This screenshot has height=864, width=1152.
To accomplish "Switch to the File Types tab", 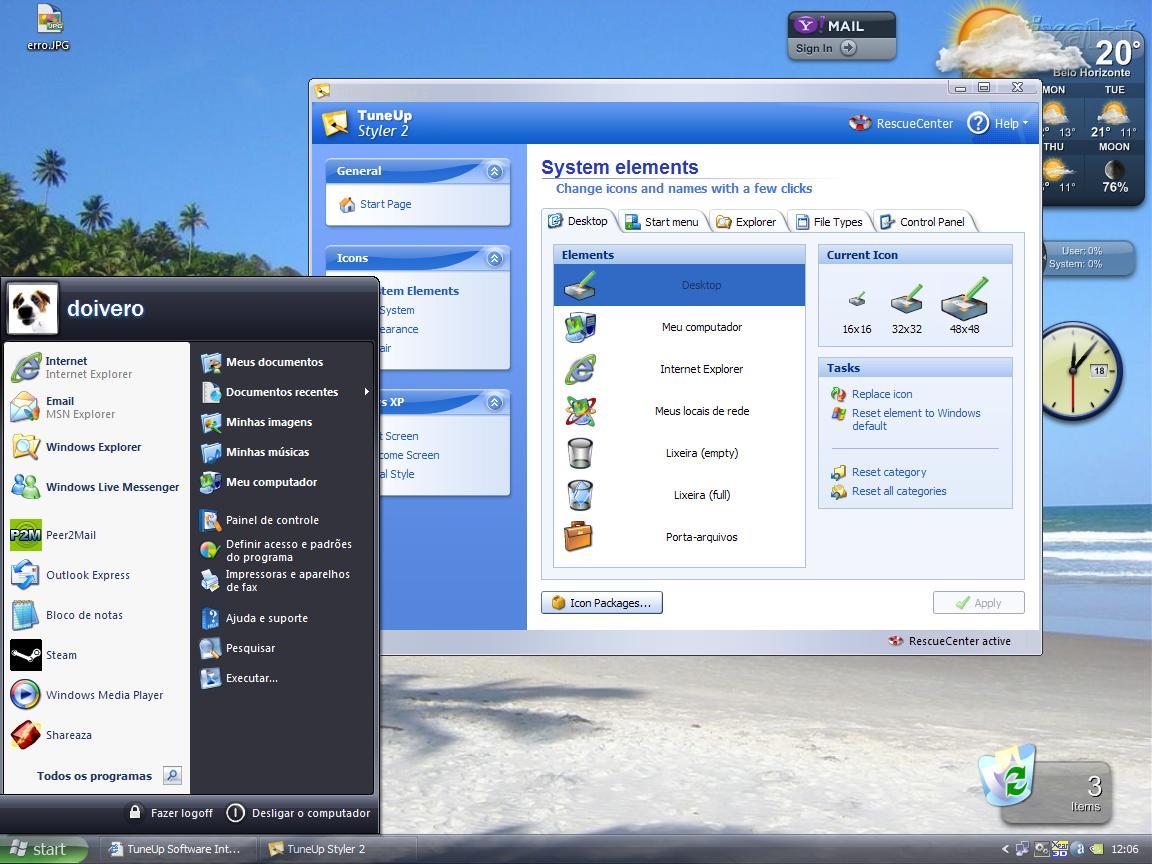I will pyautogui.click(x=829, y=222).
